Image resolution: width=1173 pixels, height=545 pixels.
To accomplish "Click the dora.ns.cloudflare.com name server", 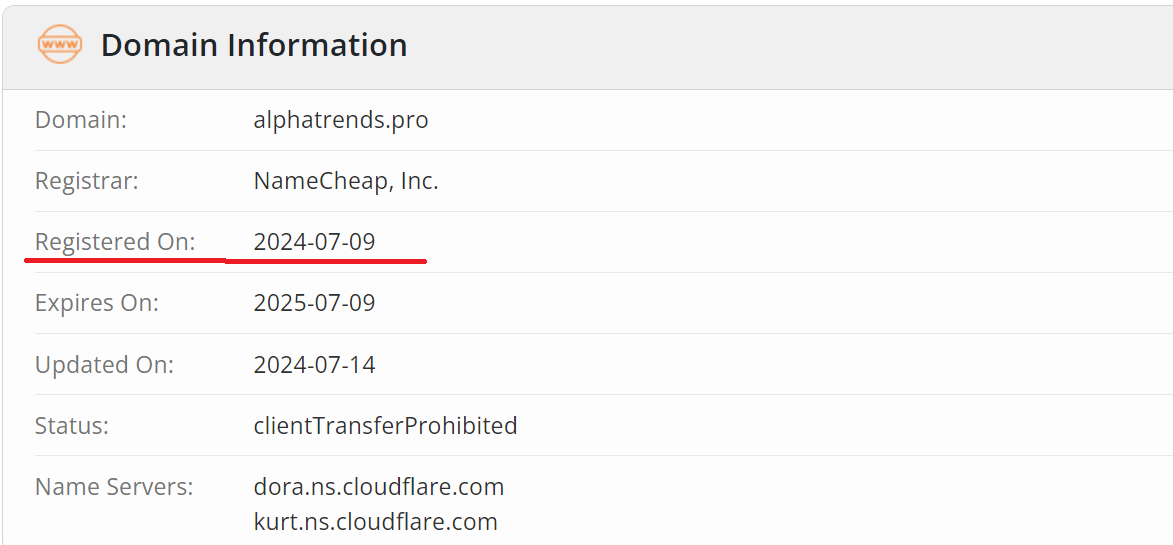I will [379, 487].
